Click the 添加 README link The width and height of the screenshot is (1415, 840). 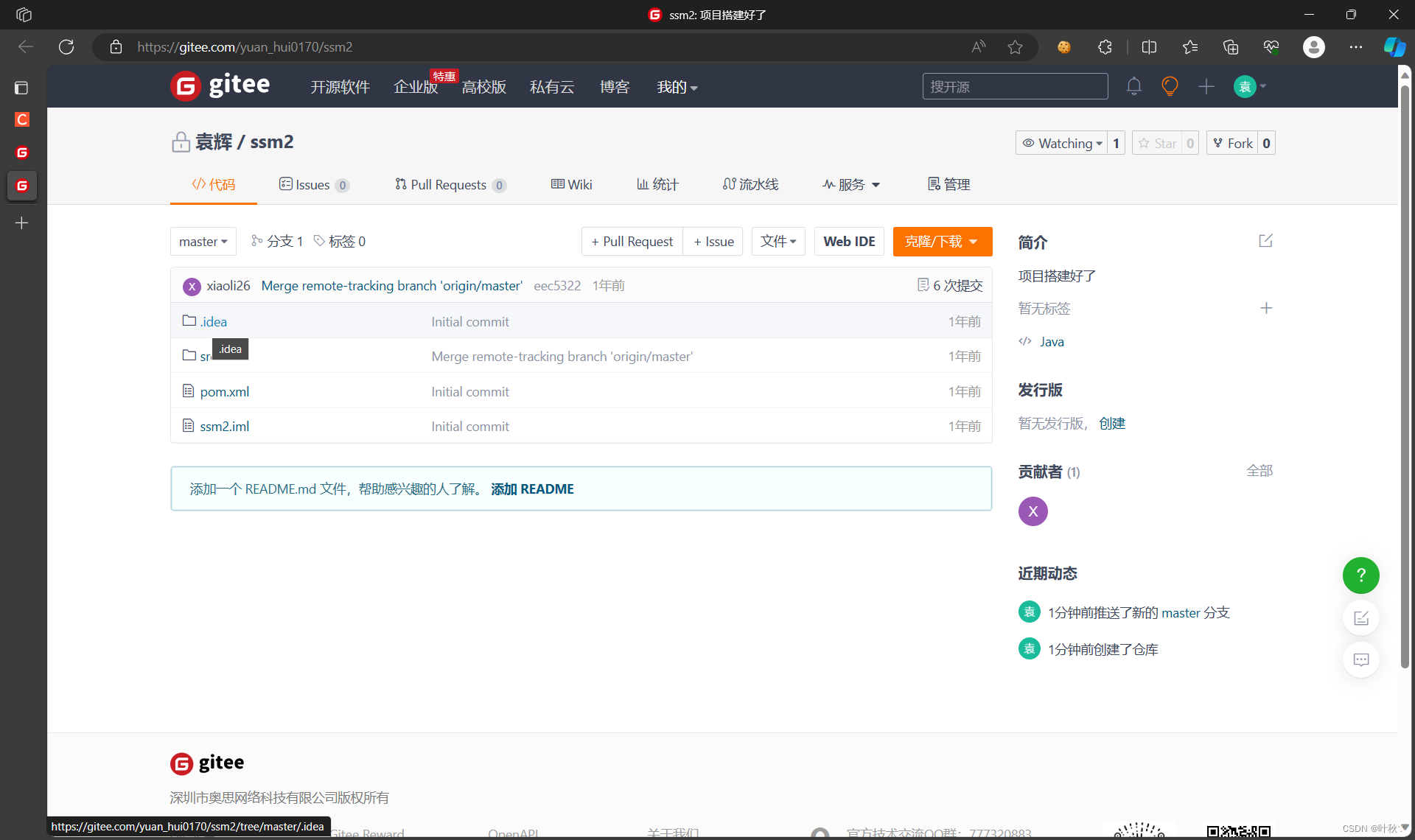point(532,489)
